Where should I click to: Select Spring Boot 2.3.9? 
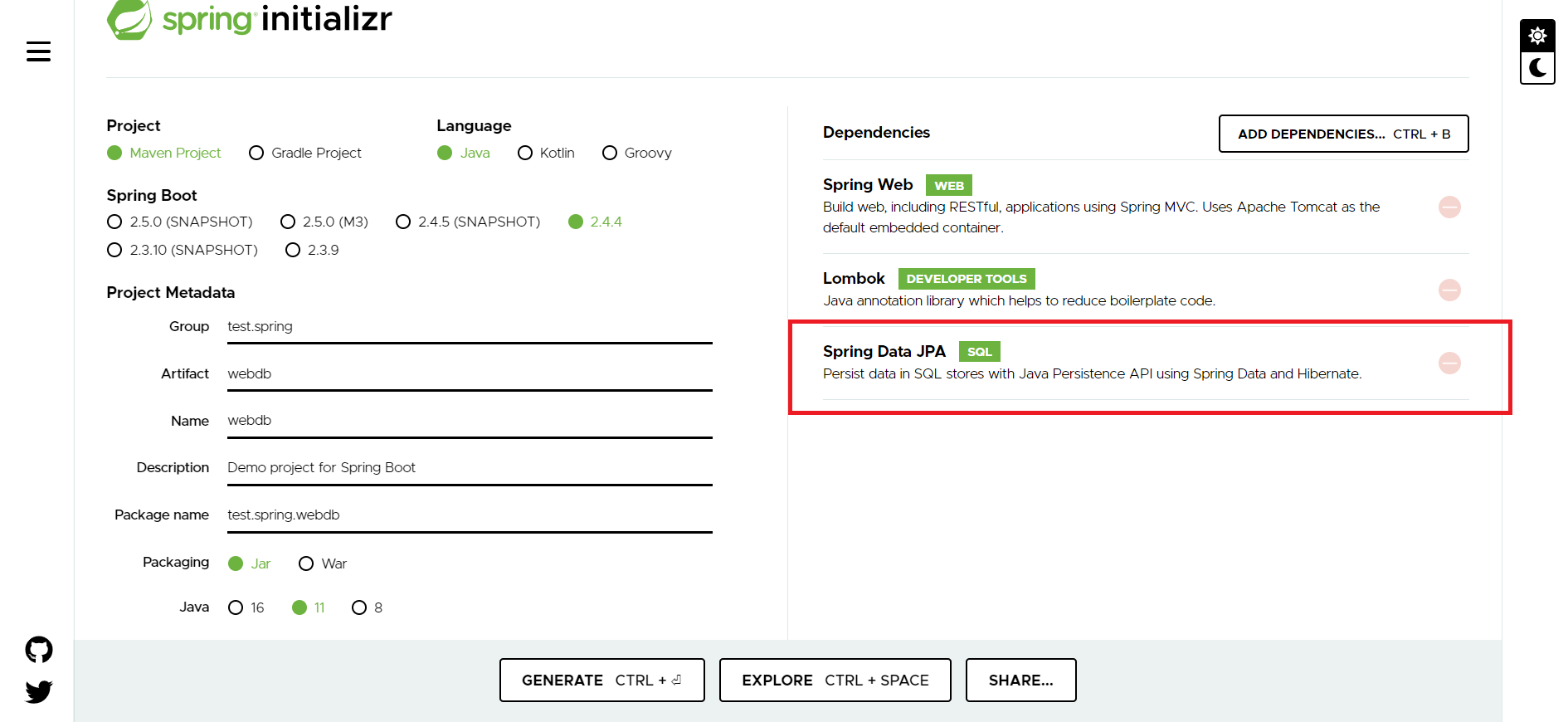312,250
